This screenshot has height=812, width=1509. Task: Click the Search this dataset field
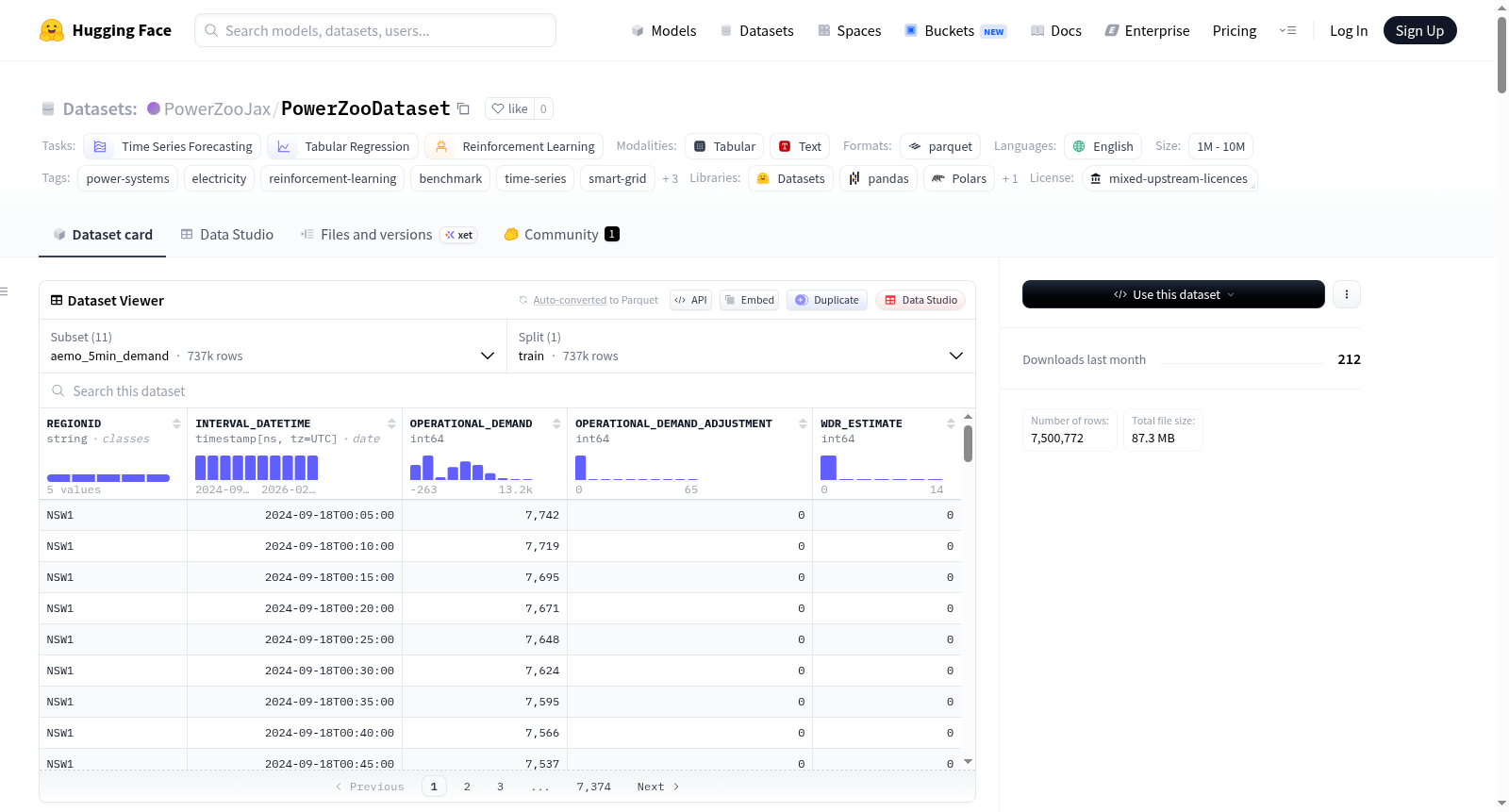coord(507,390)
